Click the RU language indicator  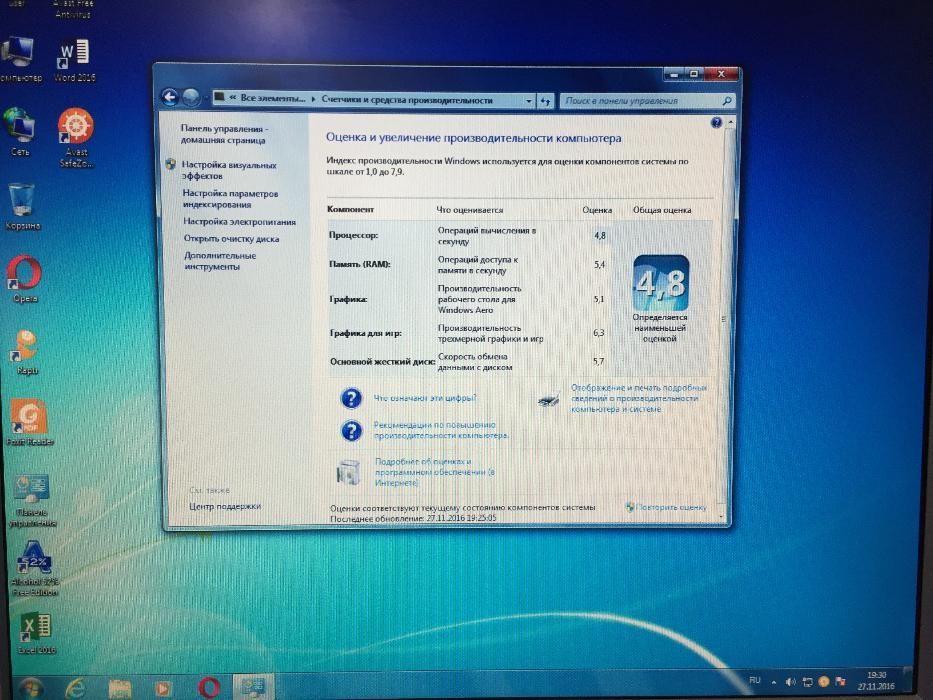tap(754, 680)
